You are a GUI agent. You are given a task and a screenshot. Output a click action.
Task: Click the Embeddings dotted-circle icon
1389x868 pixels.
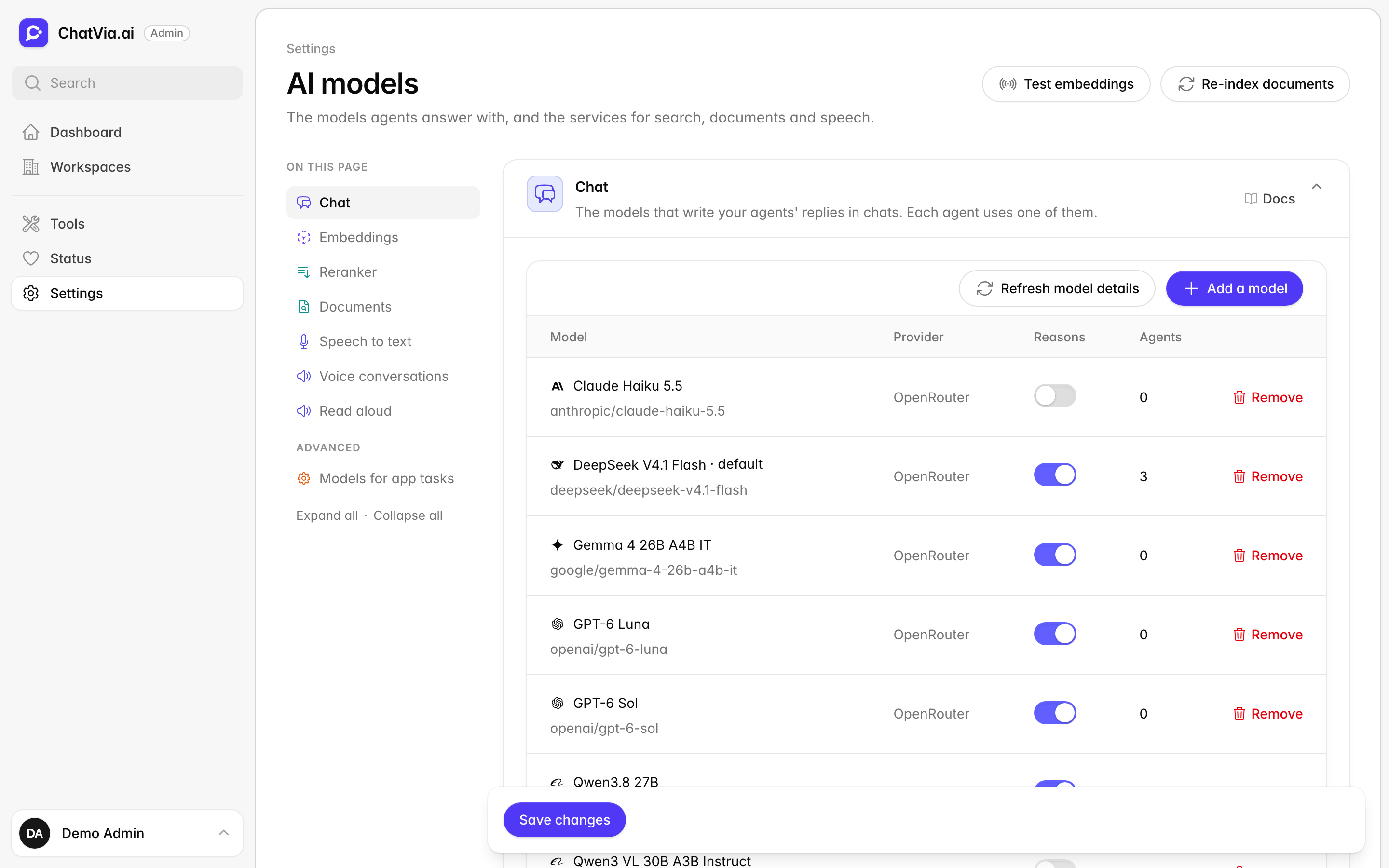click(x=304, y=237)
